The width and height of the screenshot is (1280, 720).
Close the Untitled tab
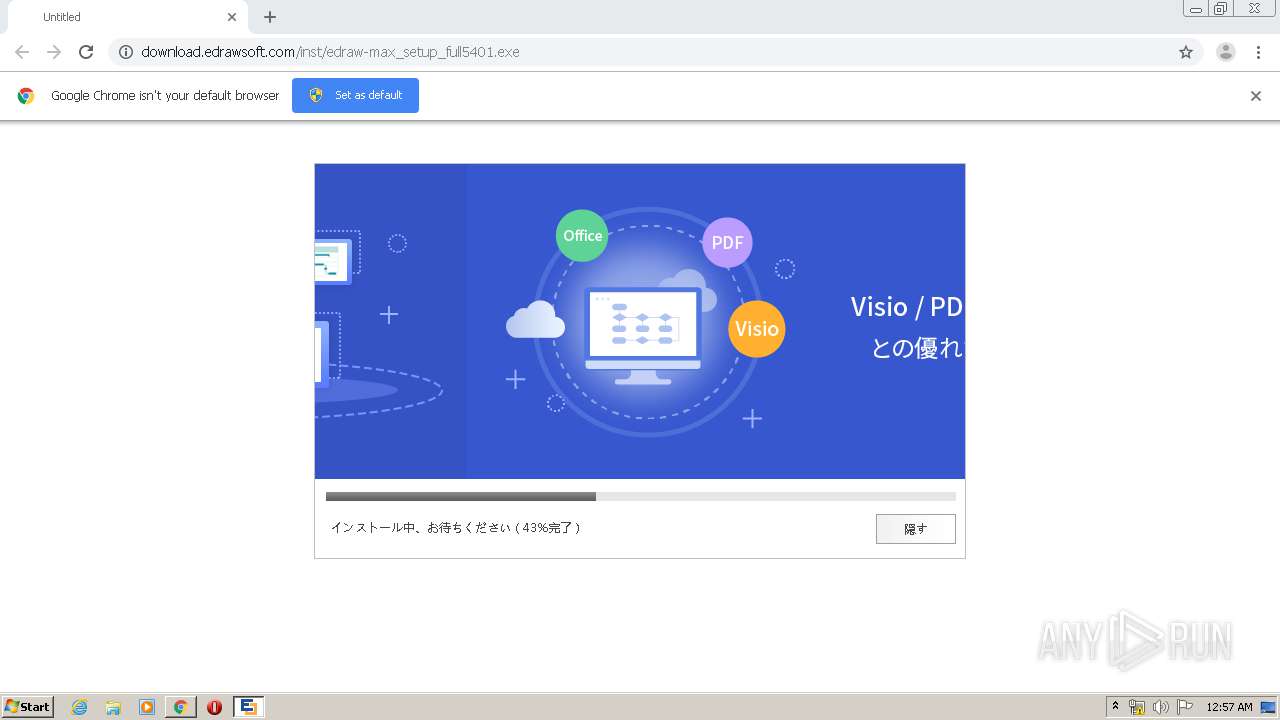coord(232,17)
